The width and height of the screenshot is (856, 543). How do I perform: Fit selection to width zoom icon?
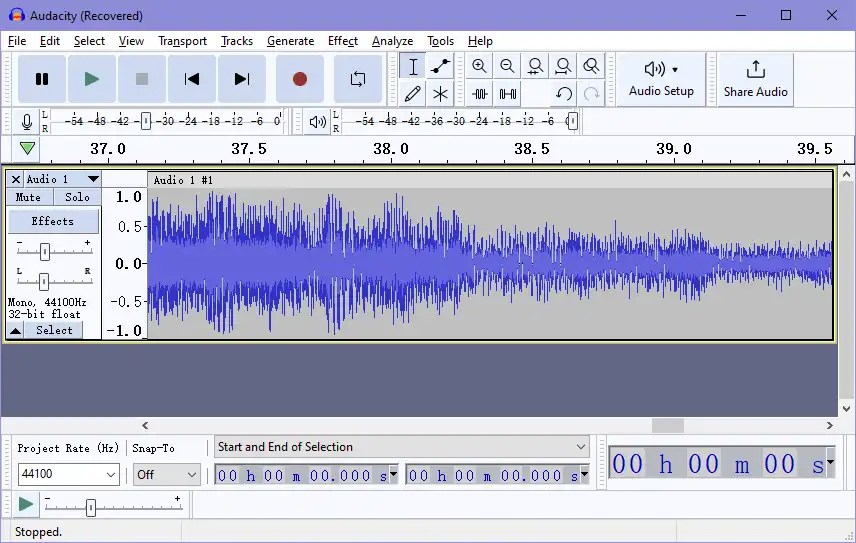tap(535, 67)
